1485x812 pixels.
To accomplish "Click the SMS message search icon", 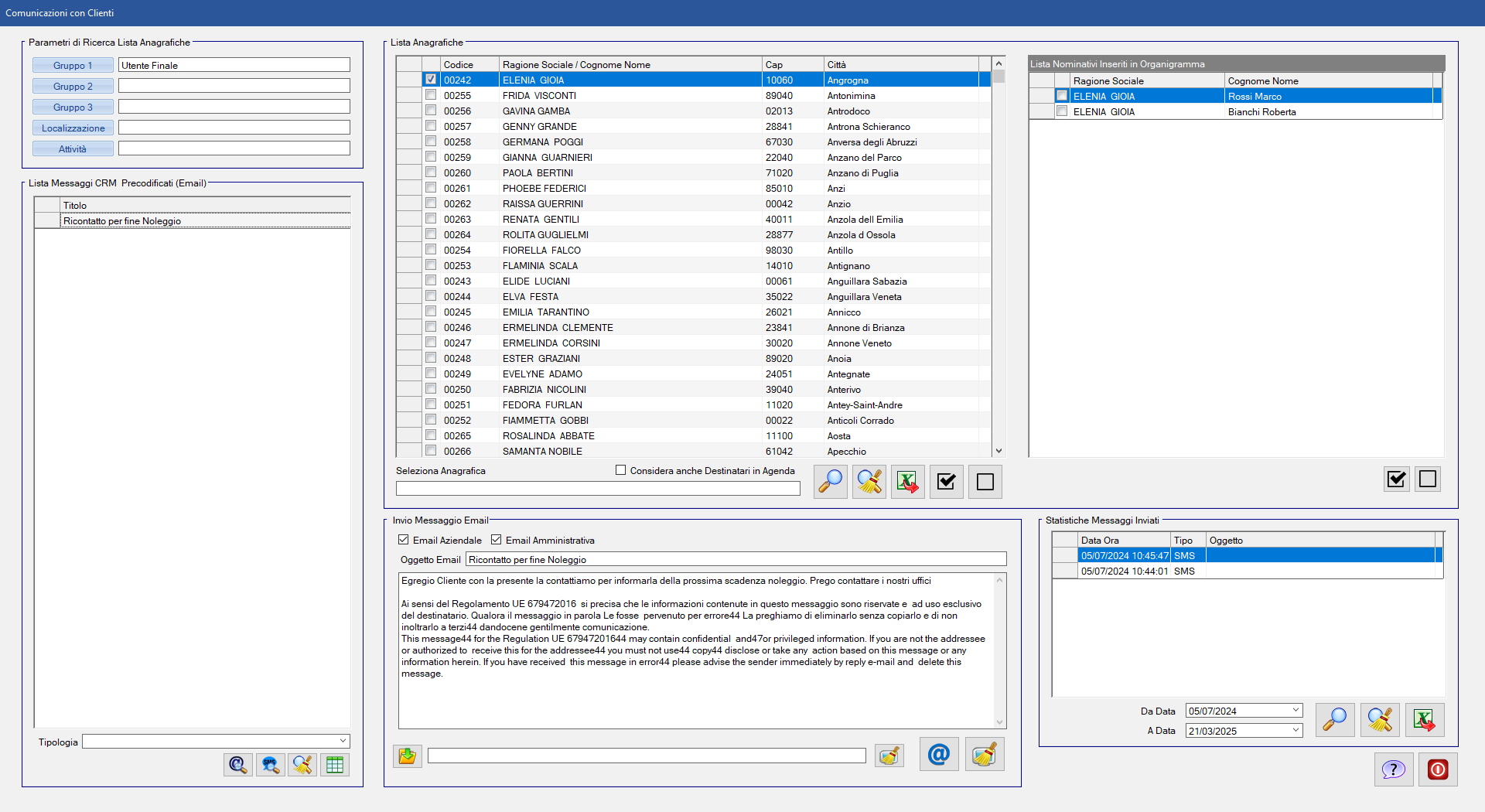I will point(270,765).
